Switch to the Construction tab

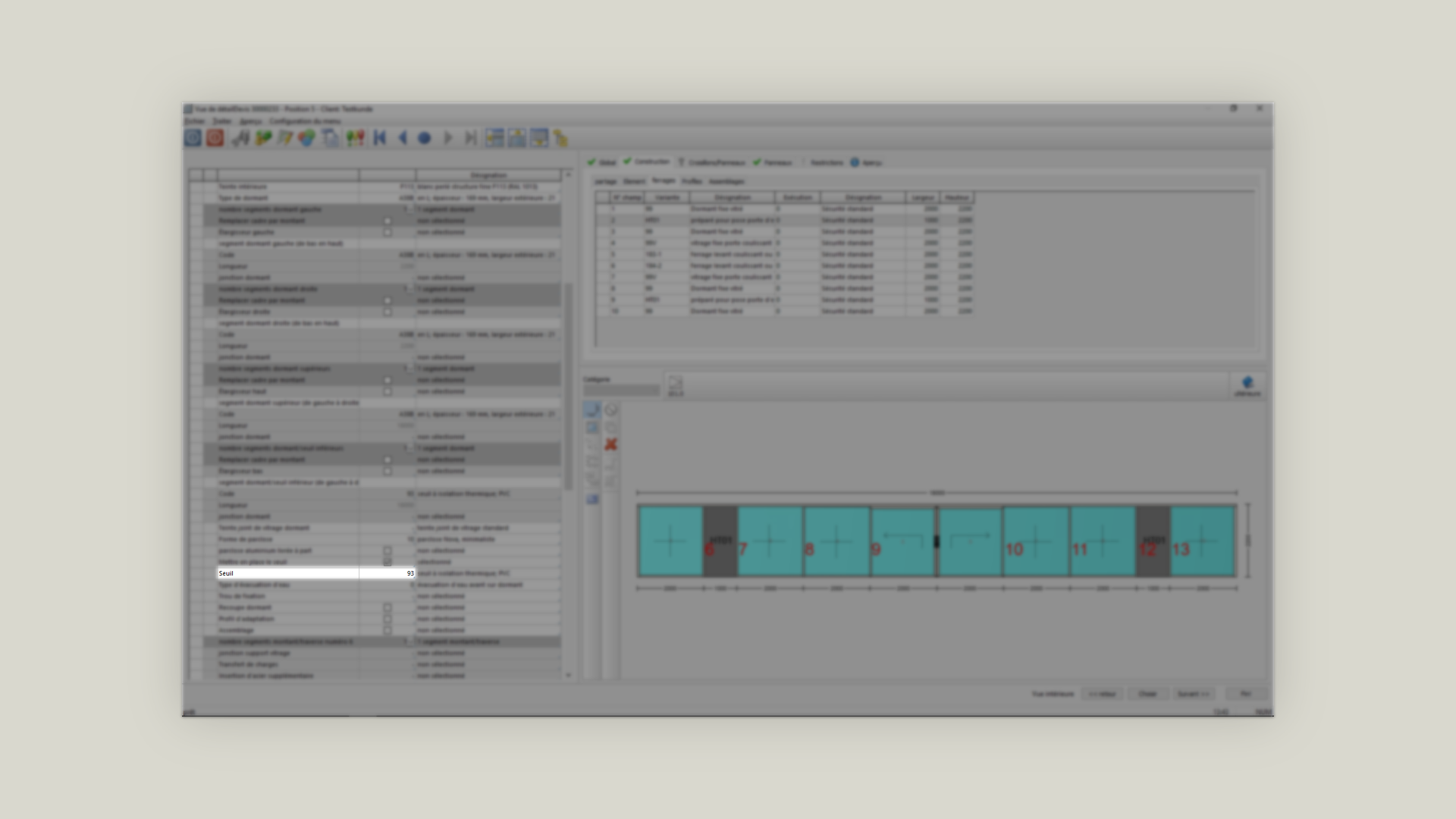pyautogui.click(x=646, y=162)
